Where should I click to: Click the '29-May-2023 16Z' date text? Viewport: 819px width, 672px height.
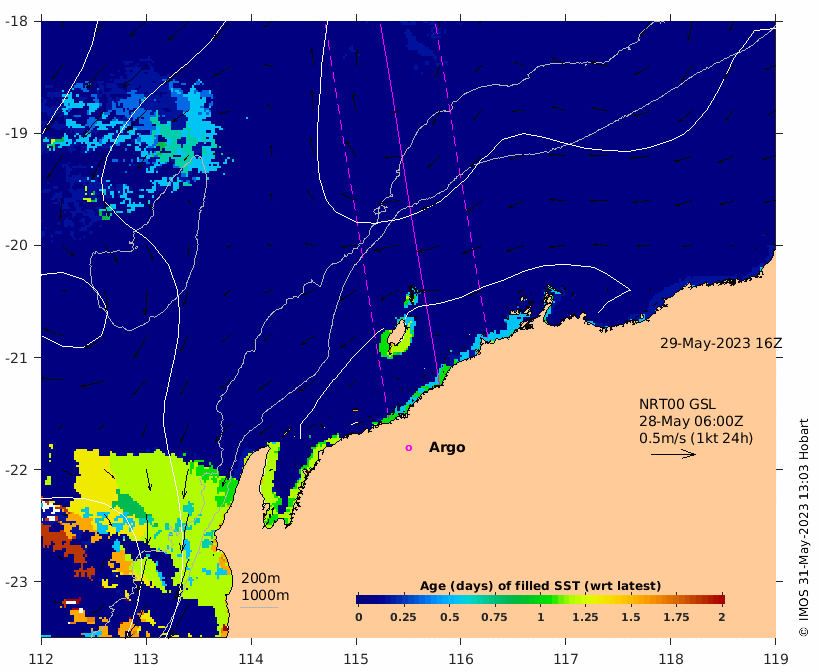[721, 344]
